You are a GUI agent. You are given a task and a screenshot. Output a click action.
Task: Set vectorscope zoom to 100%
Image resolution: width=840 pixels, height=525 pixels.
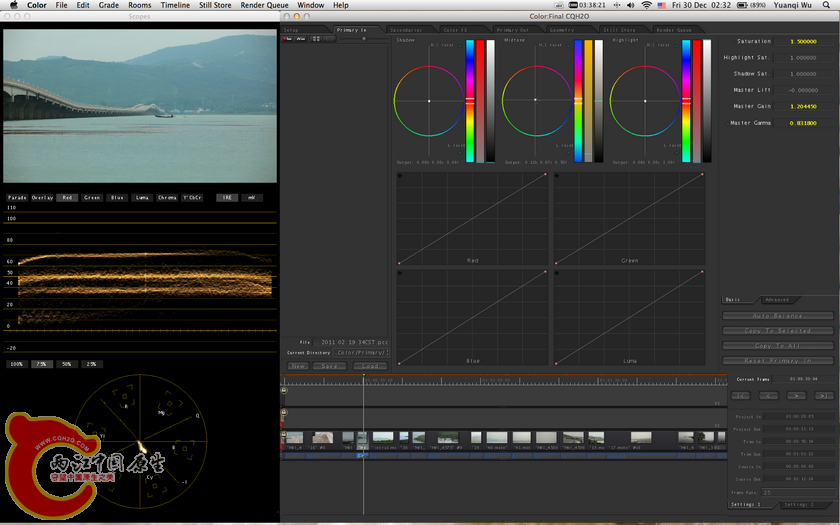[x=17, y=364]
